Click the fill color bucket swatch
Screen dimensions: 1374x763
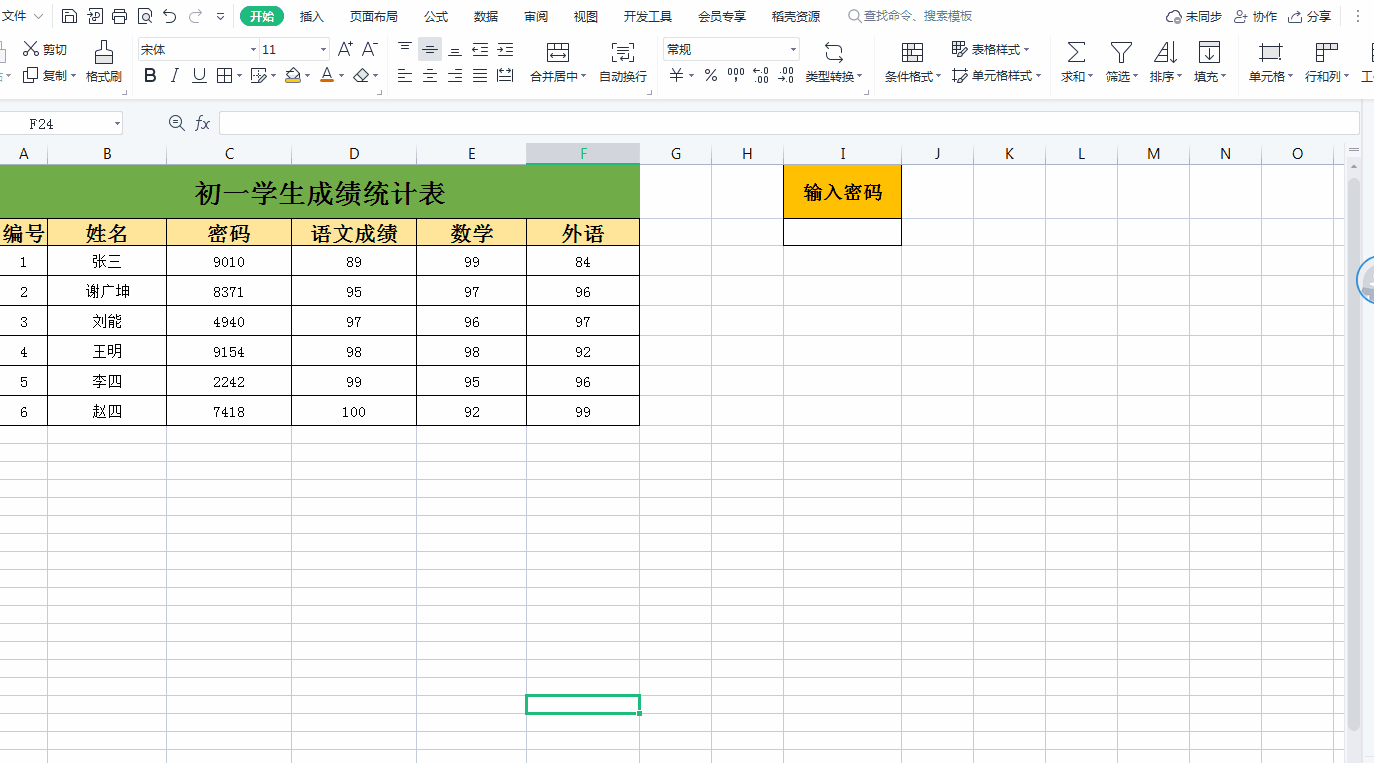292,75
